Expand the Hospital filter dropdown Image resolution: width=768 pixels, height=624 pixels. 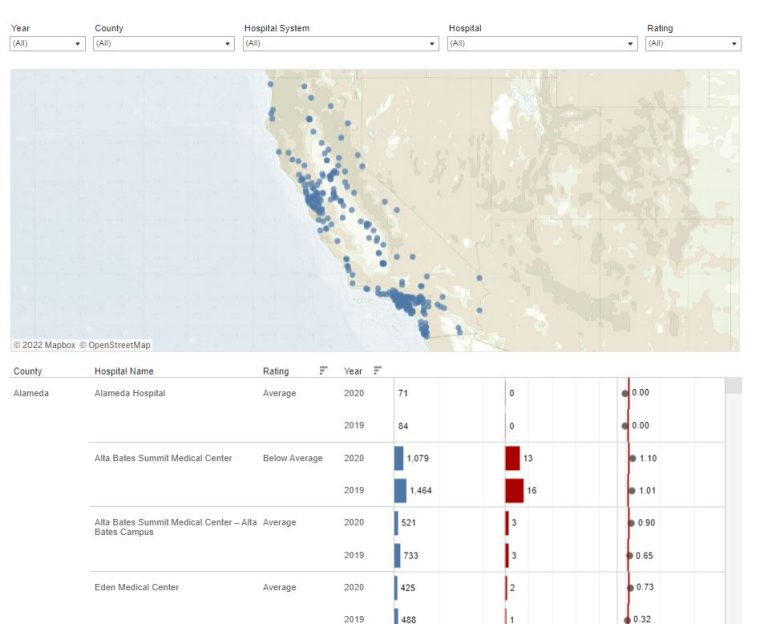(x=542, y=44)
